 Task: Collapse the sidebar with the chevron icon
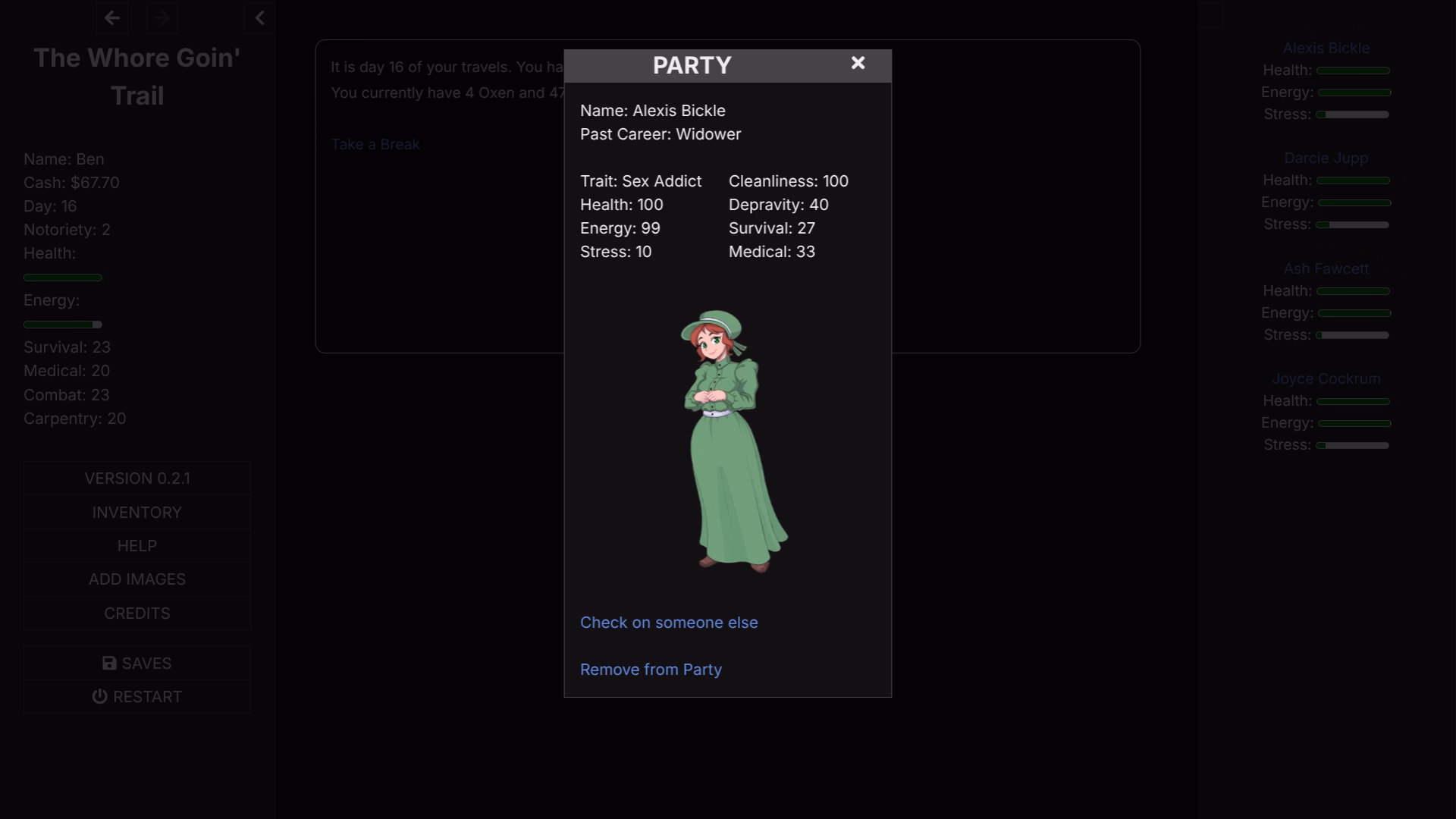point(259,17)
